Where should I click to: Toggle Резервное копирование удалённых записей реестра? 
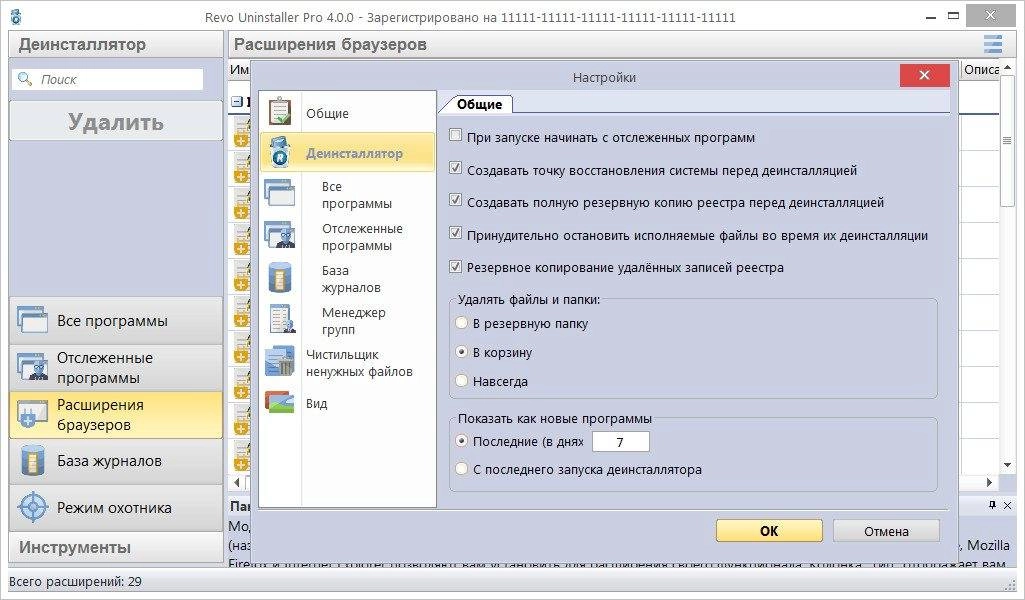(456, 266)
